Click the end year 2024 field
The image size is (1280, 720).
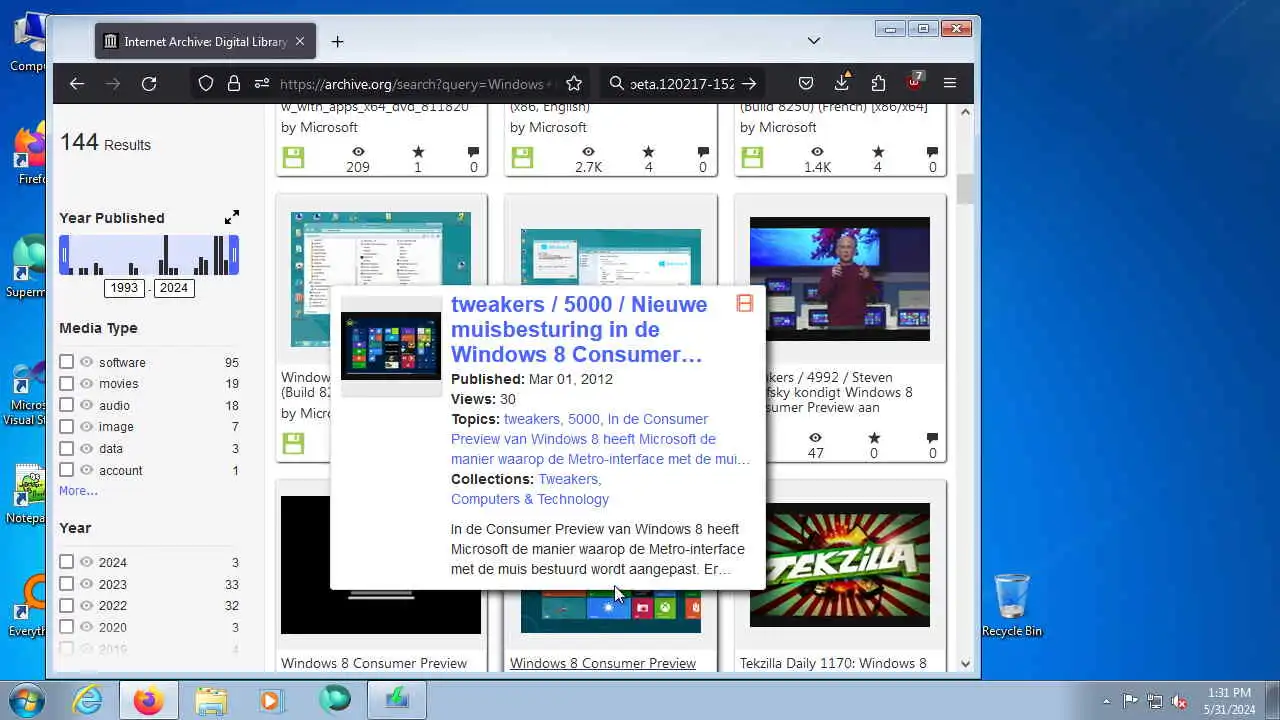(174, 288)
